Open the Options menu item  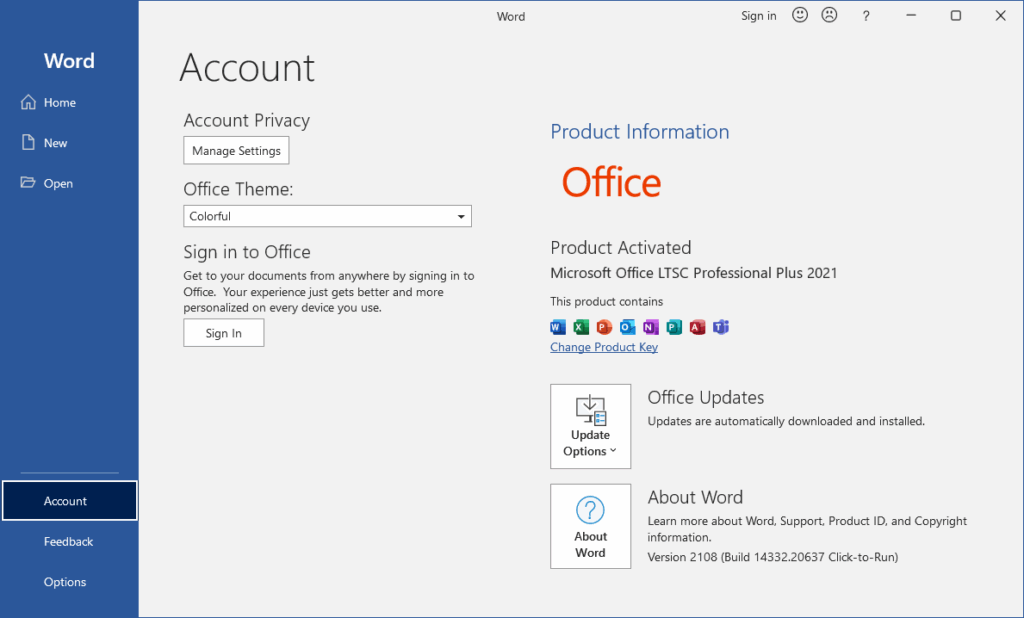64,581
